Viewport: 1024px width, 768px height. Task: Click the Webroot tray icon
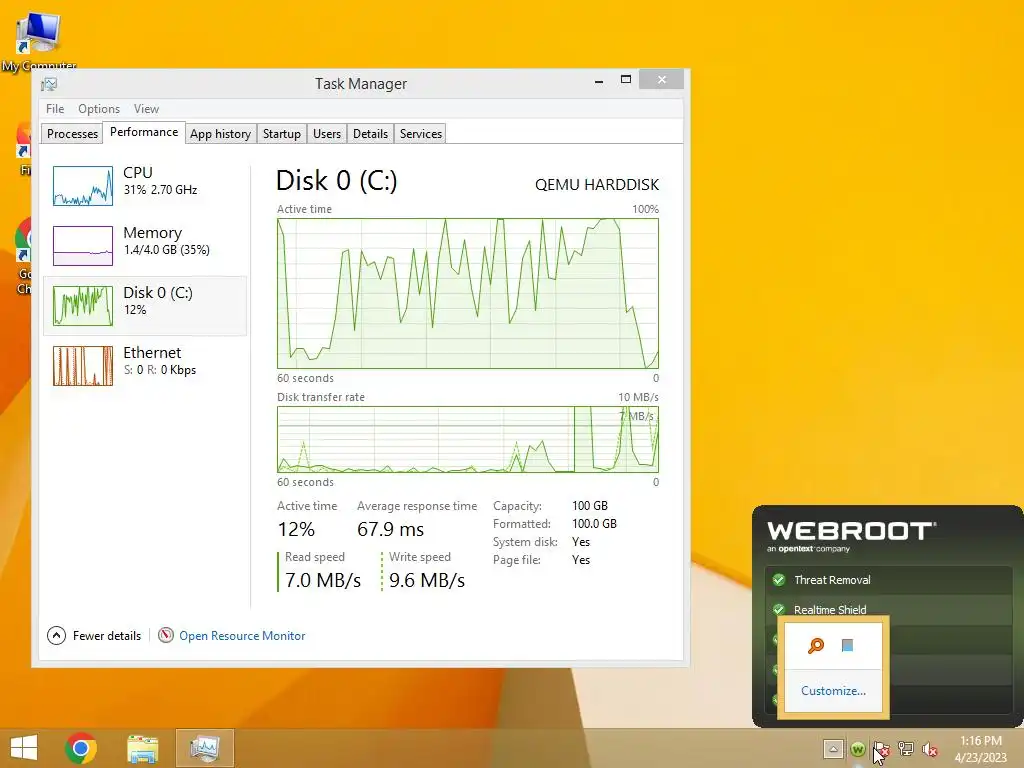(857, 750)
